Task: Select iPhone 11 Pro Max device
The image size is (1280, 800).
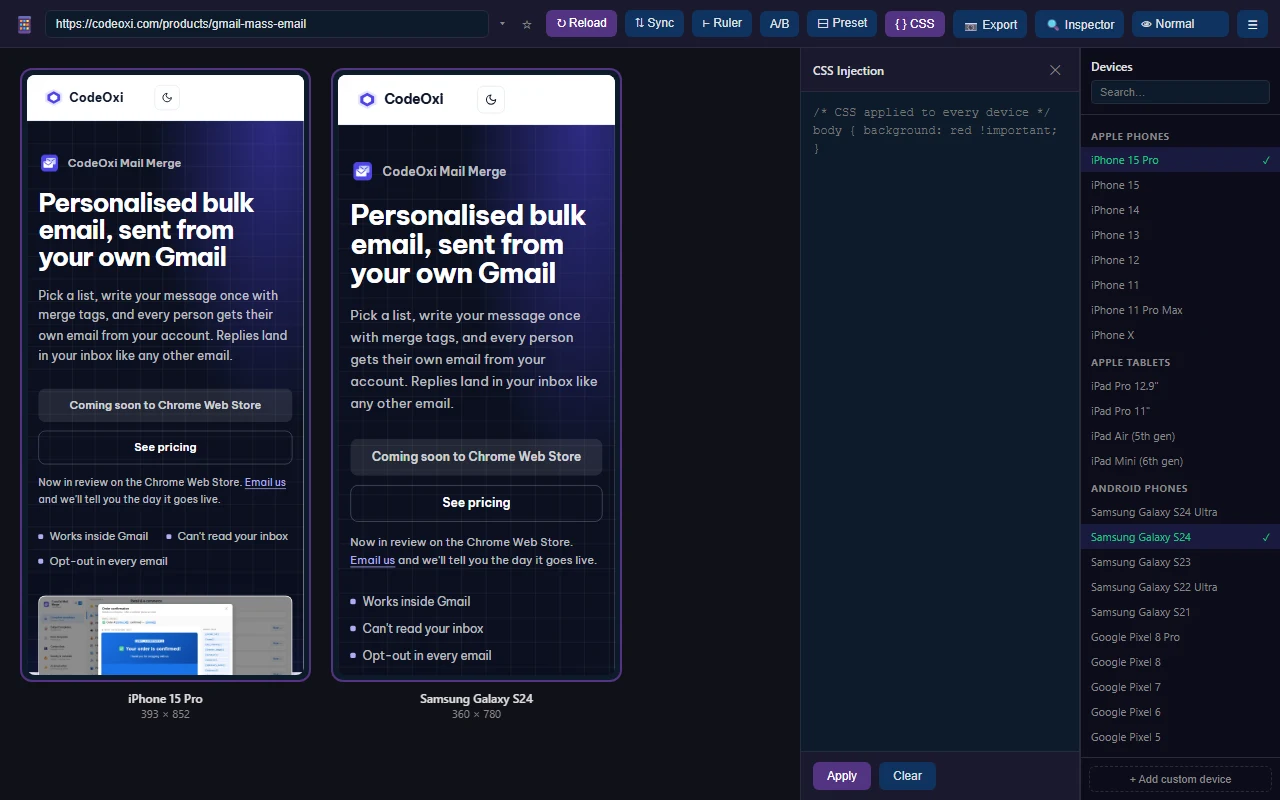Action: pos(1180,310)
